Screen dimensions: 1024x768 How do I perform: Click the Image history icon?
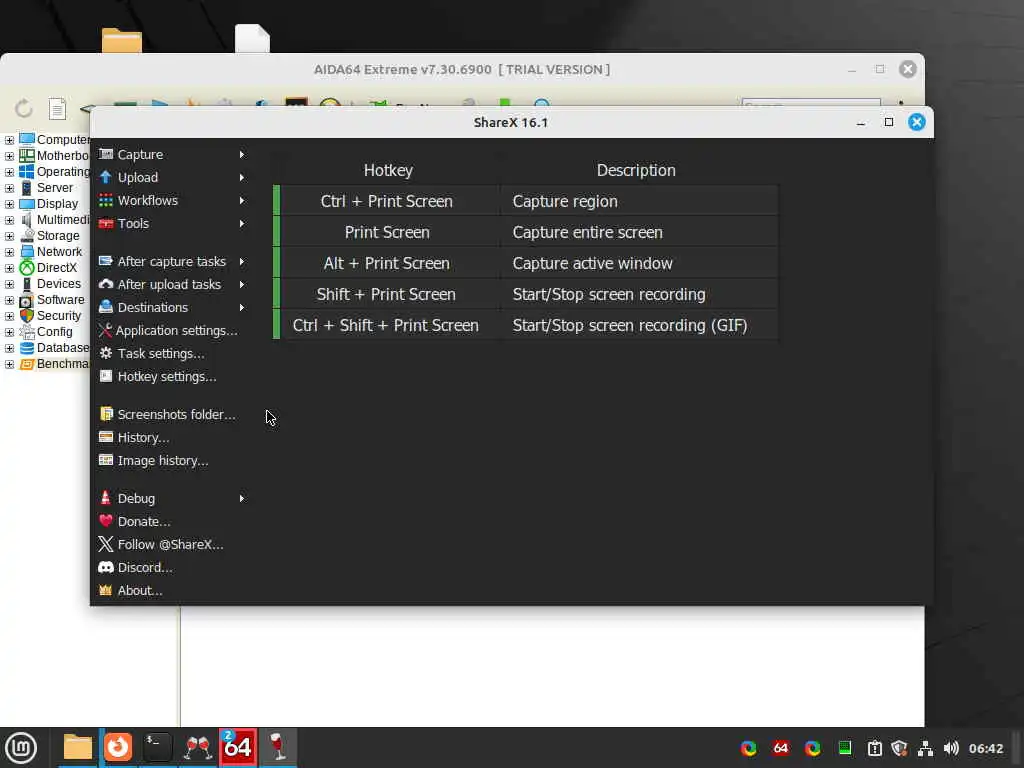106,460
